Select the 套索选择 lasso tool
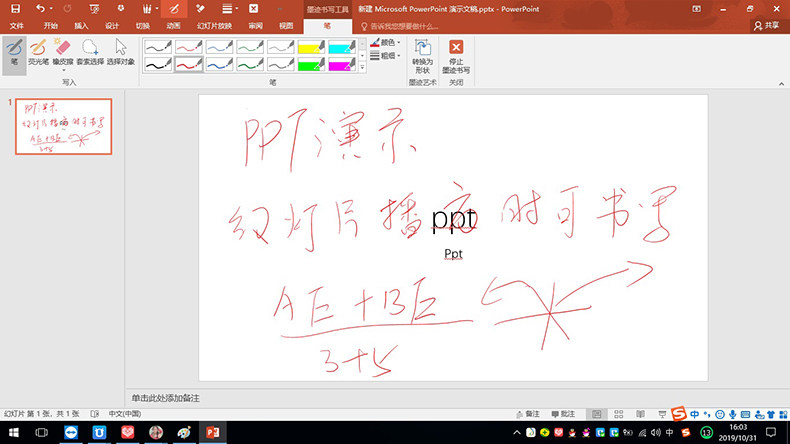Viewport: 790px width, 444px height. (x=90, y=52)
